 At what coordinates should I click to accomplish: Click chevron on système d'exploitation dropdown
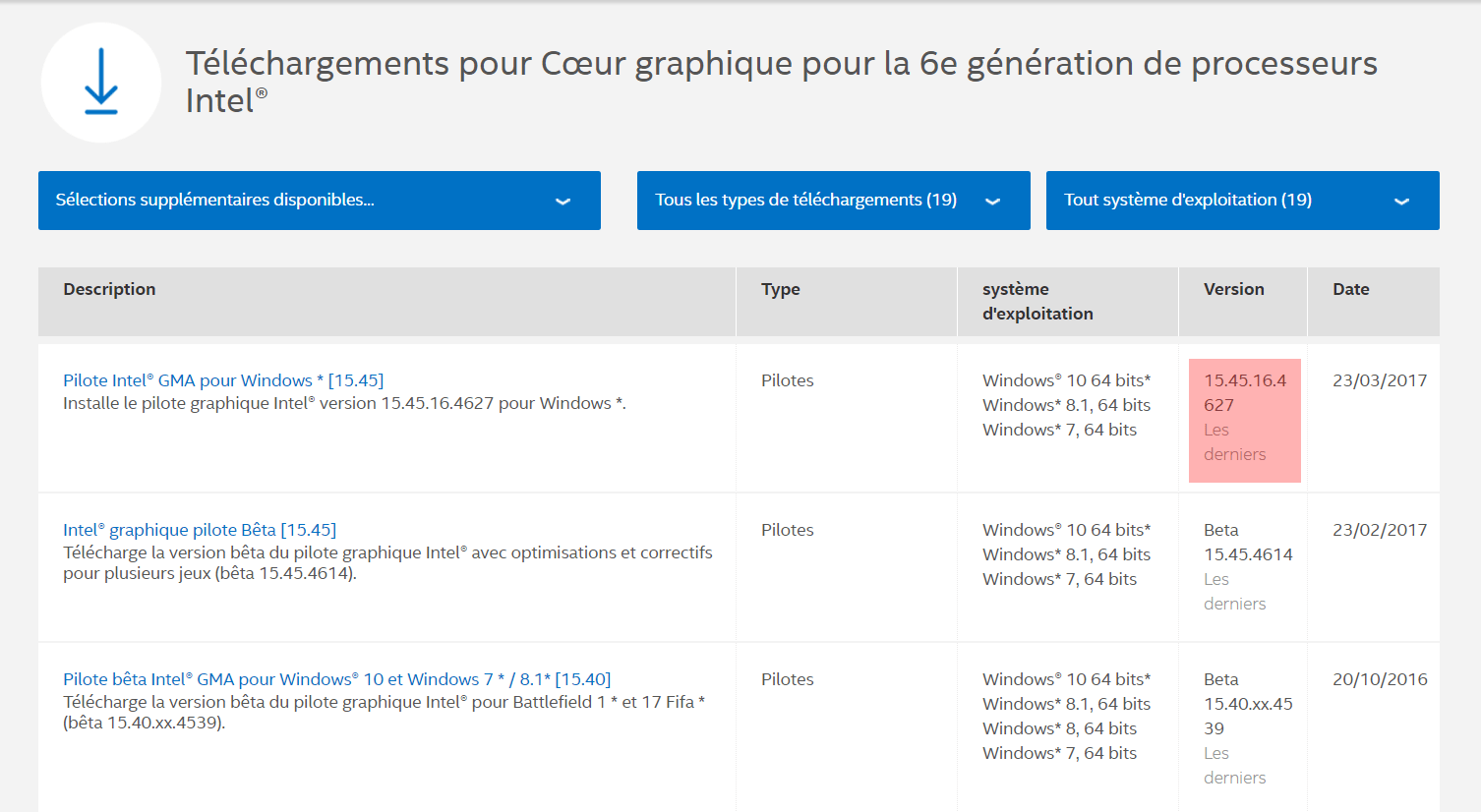(x=1401, y=202)
